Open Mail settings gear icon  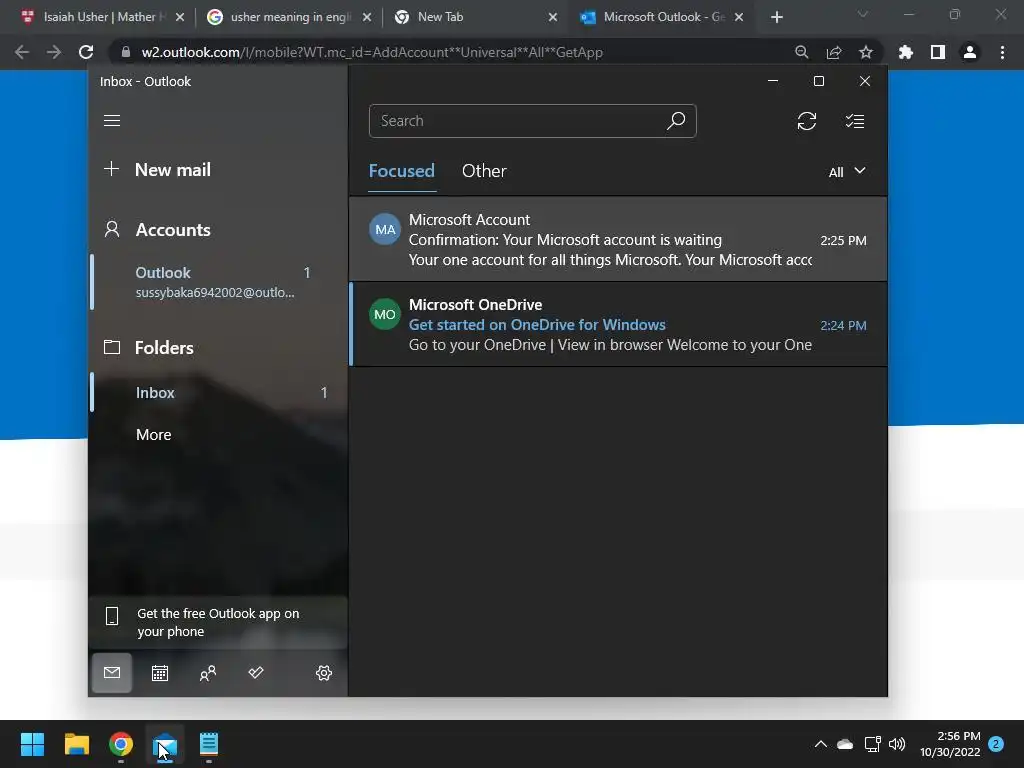[x=324, y=673]
